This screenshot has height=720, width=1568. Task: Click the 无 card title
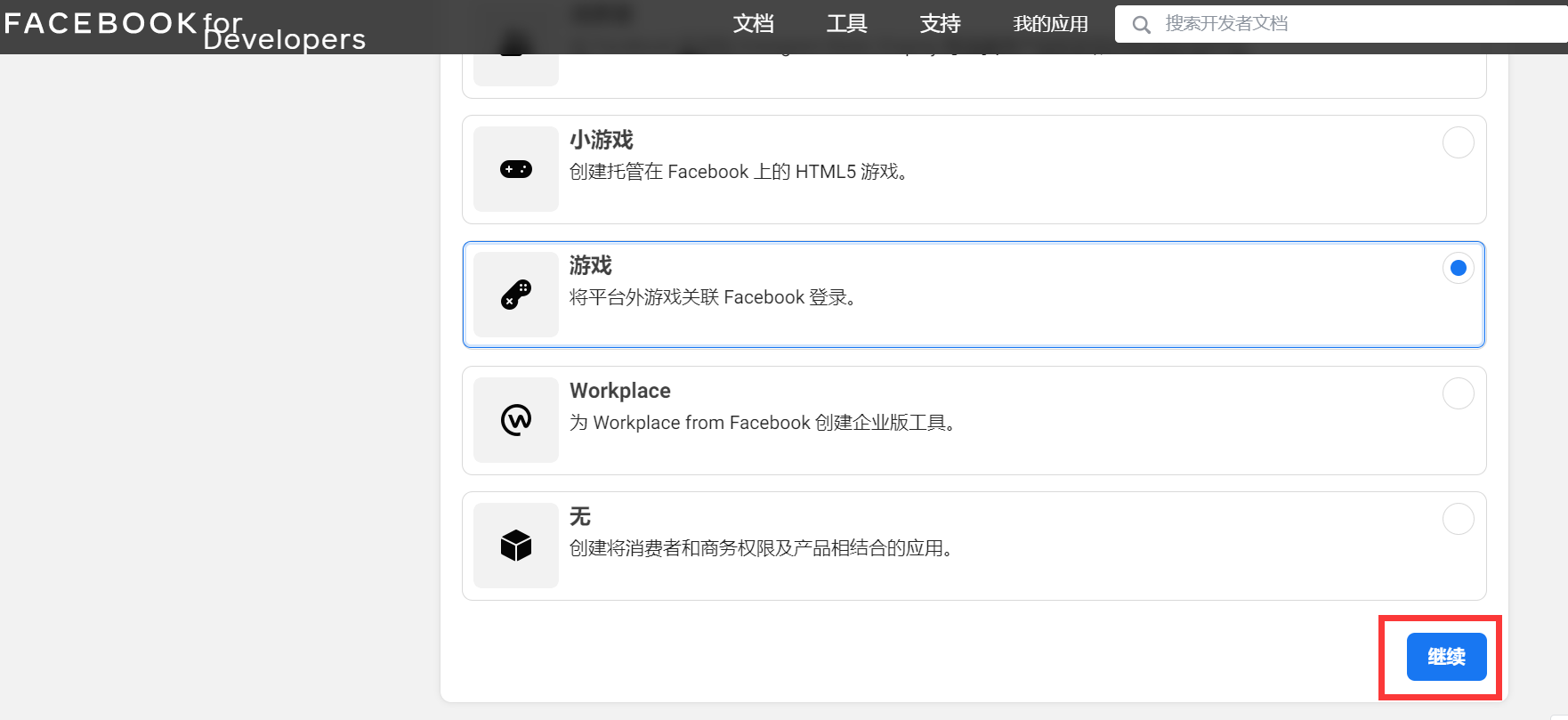pos(580,516)
